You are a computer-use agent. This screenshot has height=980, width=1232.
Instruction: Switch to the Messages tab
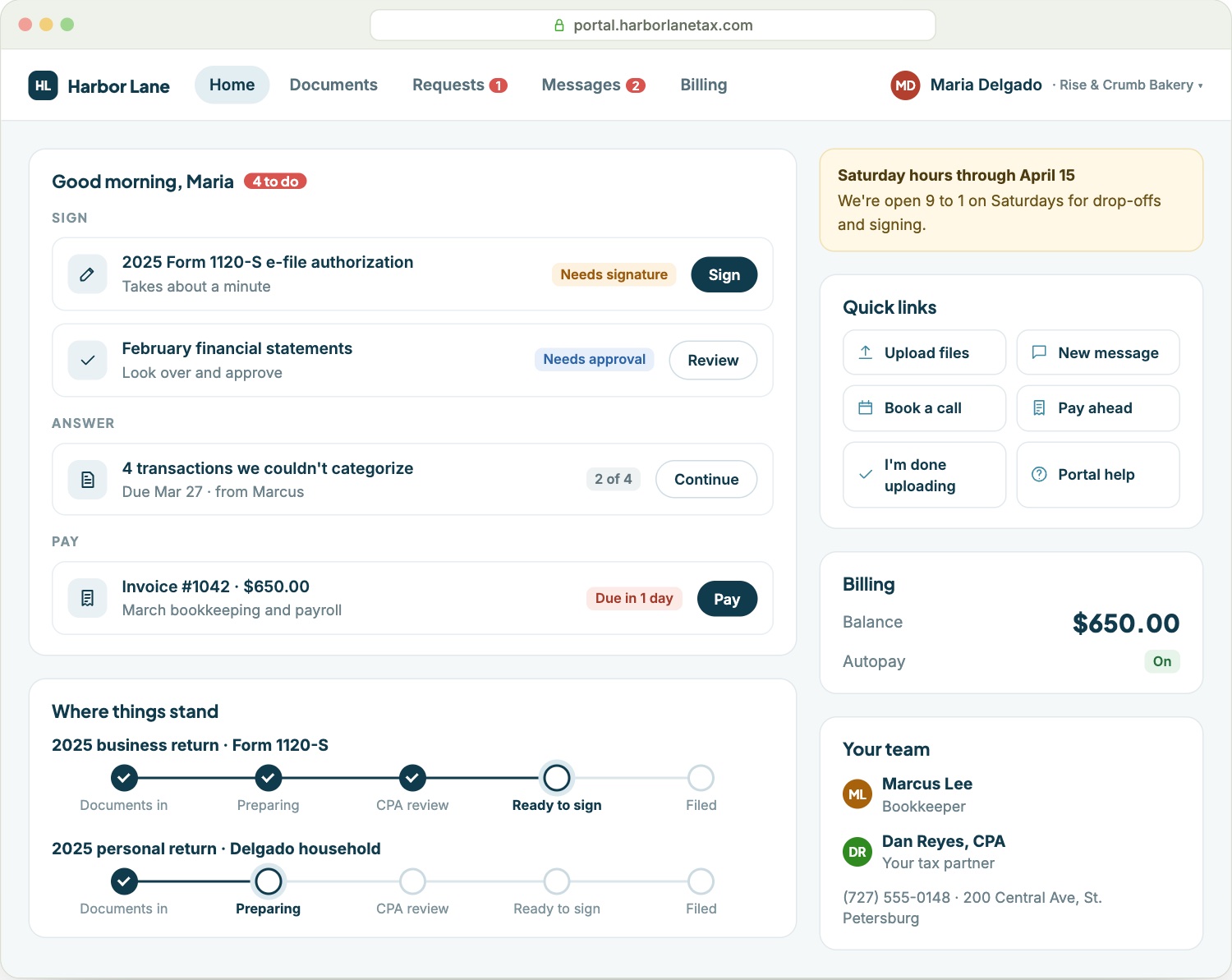(594, 85)
